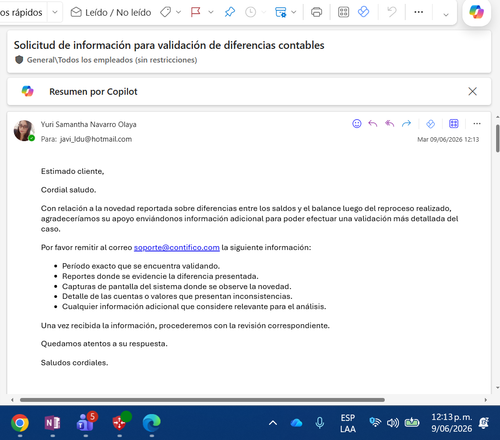
Task: Click the Copilot logo in summary bar
Action: (x=27, y=91)
